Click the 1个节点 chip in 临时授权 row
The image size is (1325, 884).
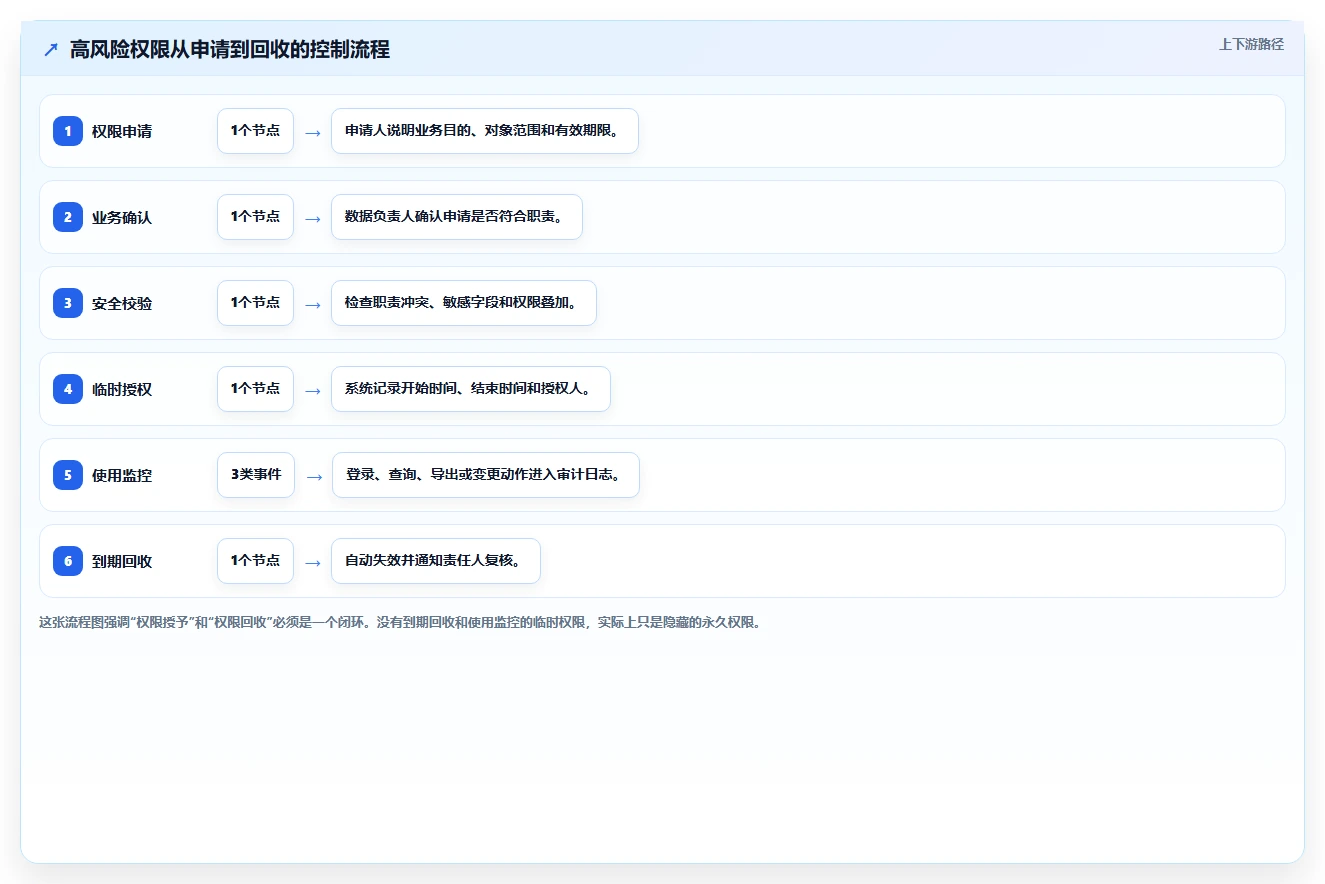(x=255, y=389)
